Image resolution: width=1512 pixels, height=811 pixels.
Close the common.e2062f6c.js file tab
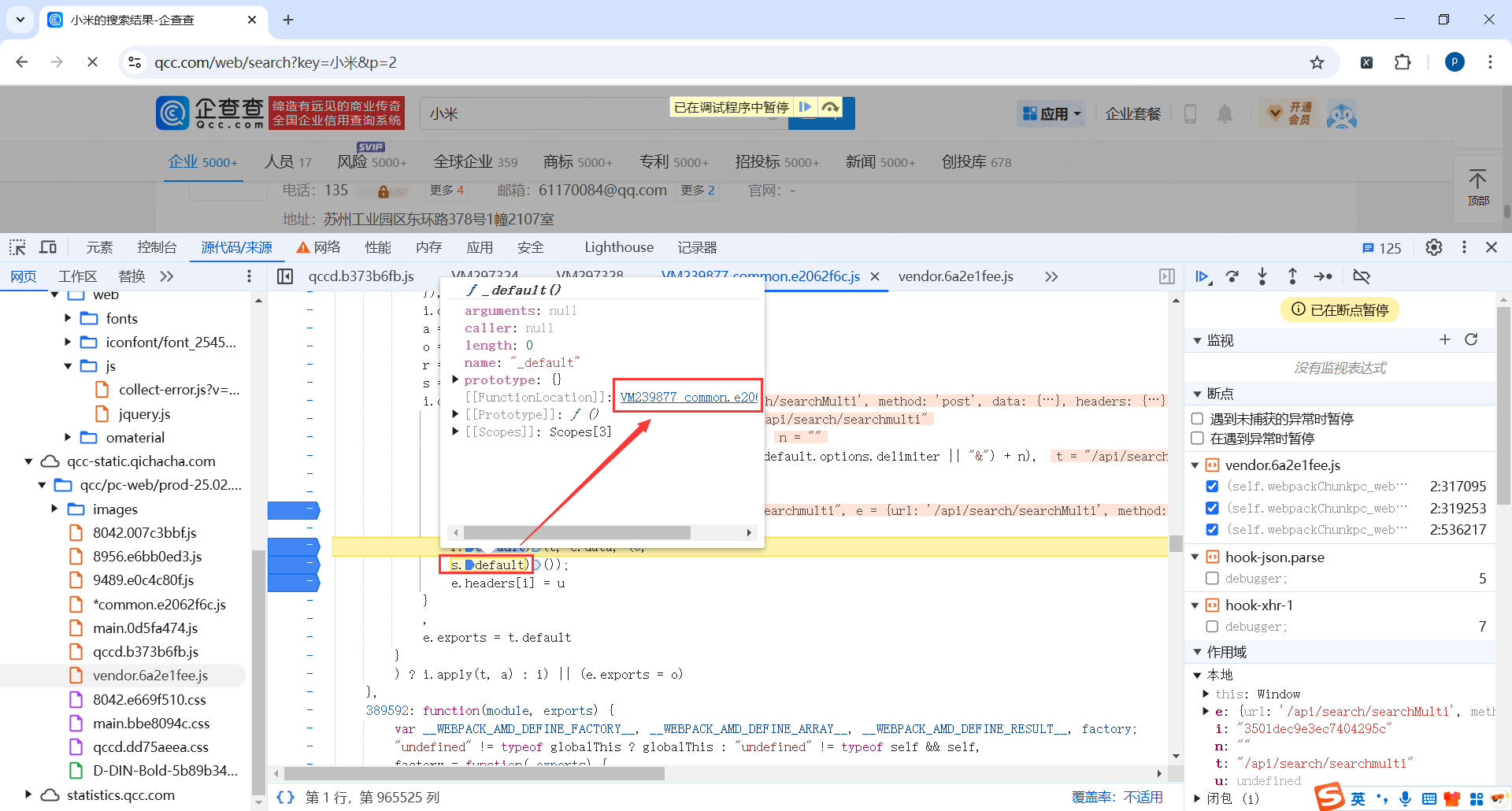pyautogui.click(x=875, y=276)
